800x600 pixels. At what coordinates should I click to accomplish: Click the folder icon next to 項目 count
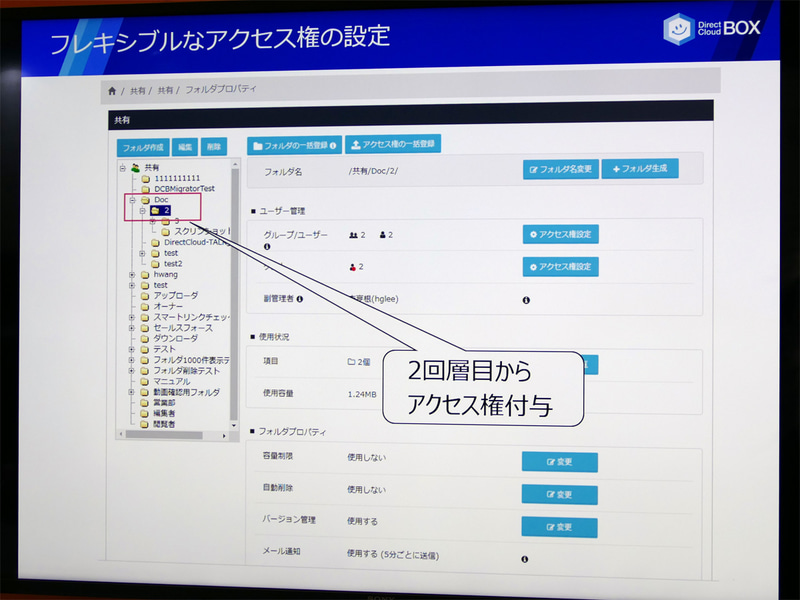pyautogui.click(x=349, y=362)
